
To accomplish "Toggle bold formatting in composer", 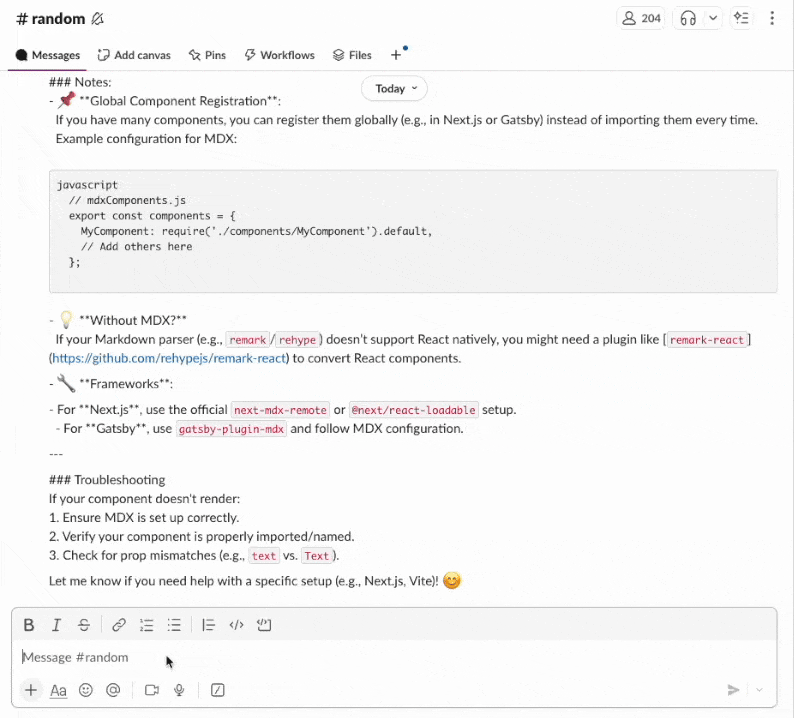I will (x=29, y=625).
